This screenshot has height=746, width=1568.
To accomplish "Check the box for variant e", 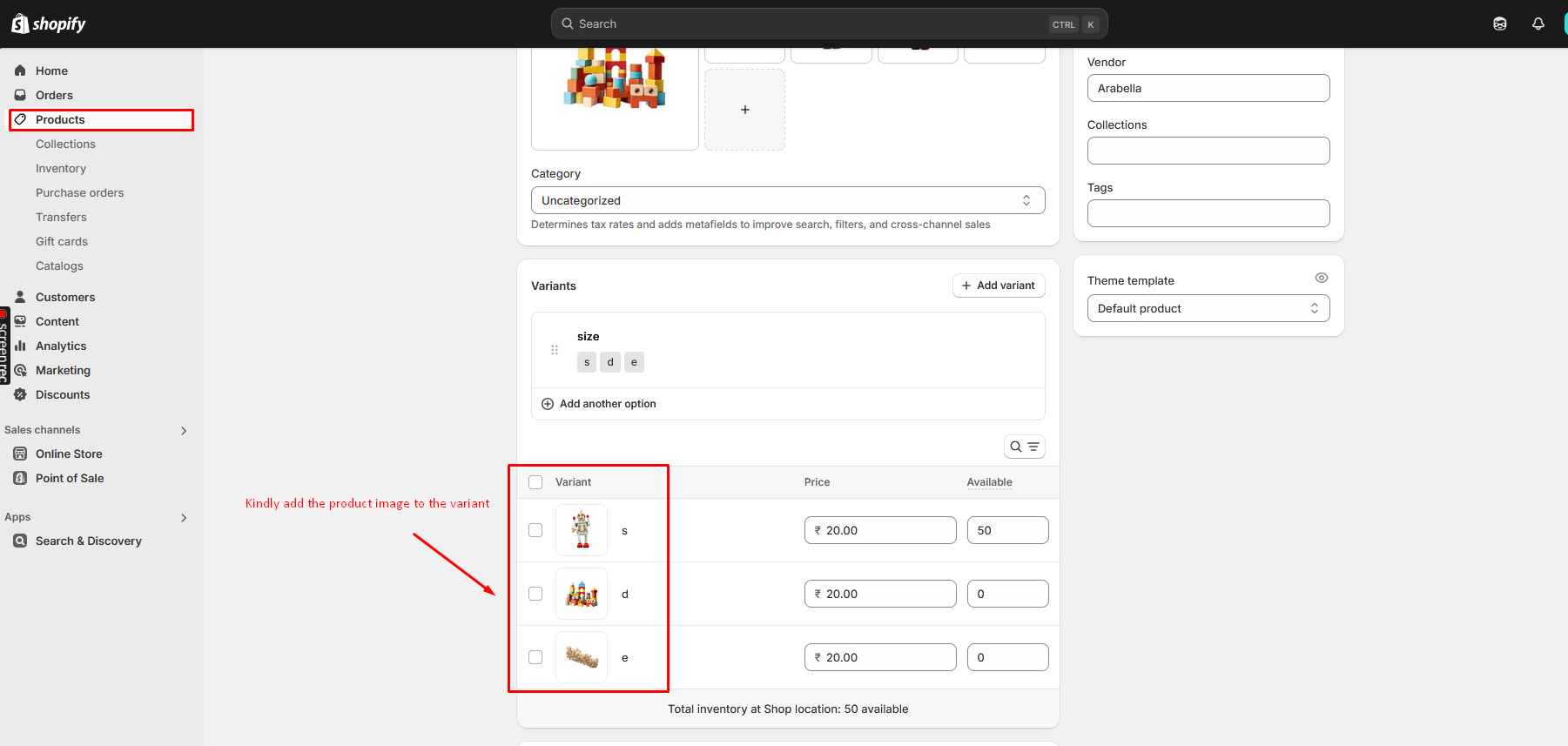I will [535, 657].
